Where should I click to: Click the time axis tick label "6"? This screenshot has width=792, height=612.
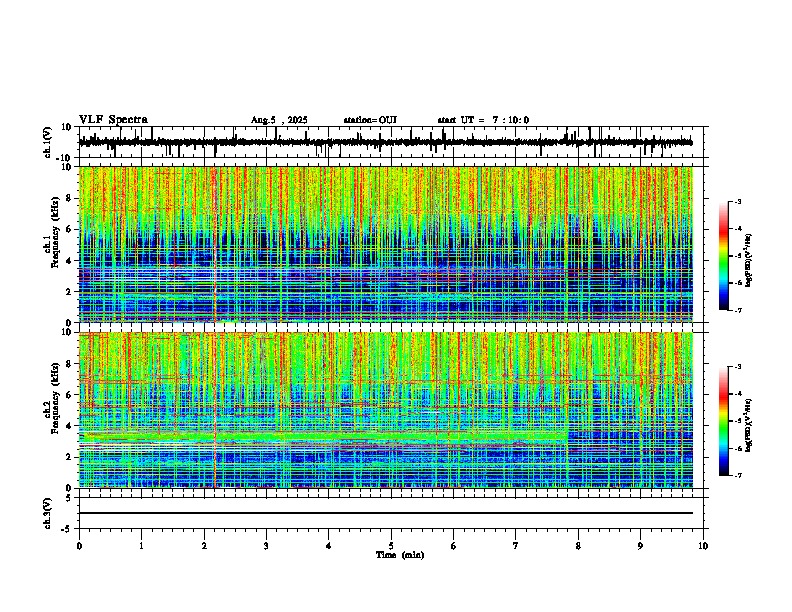pos(454,546)
